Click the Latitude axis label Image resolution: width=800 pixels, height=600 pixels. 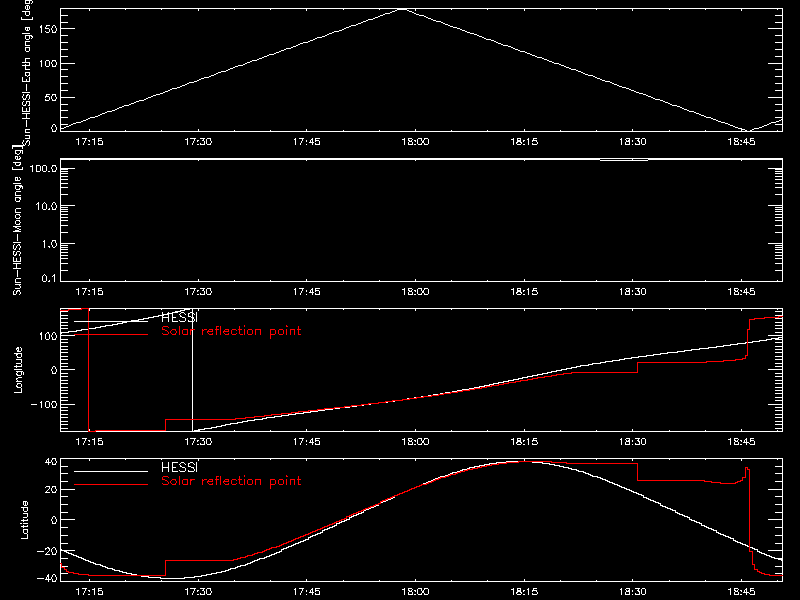24,520
